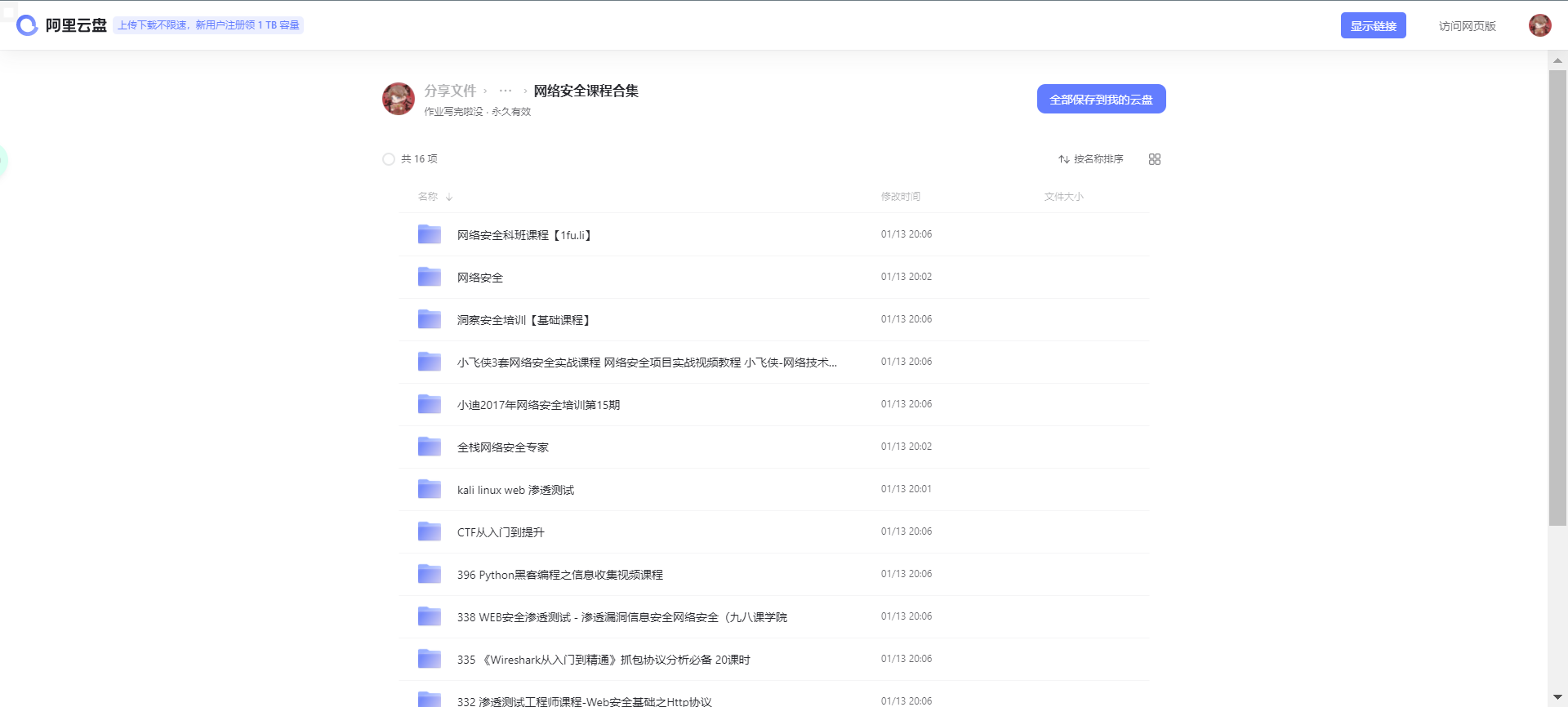Open the user avatar in the top right
This screenshot has width=1568, height=707.
pyautogui.click(x=1539, y=25)
